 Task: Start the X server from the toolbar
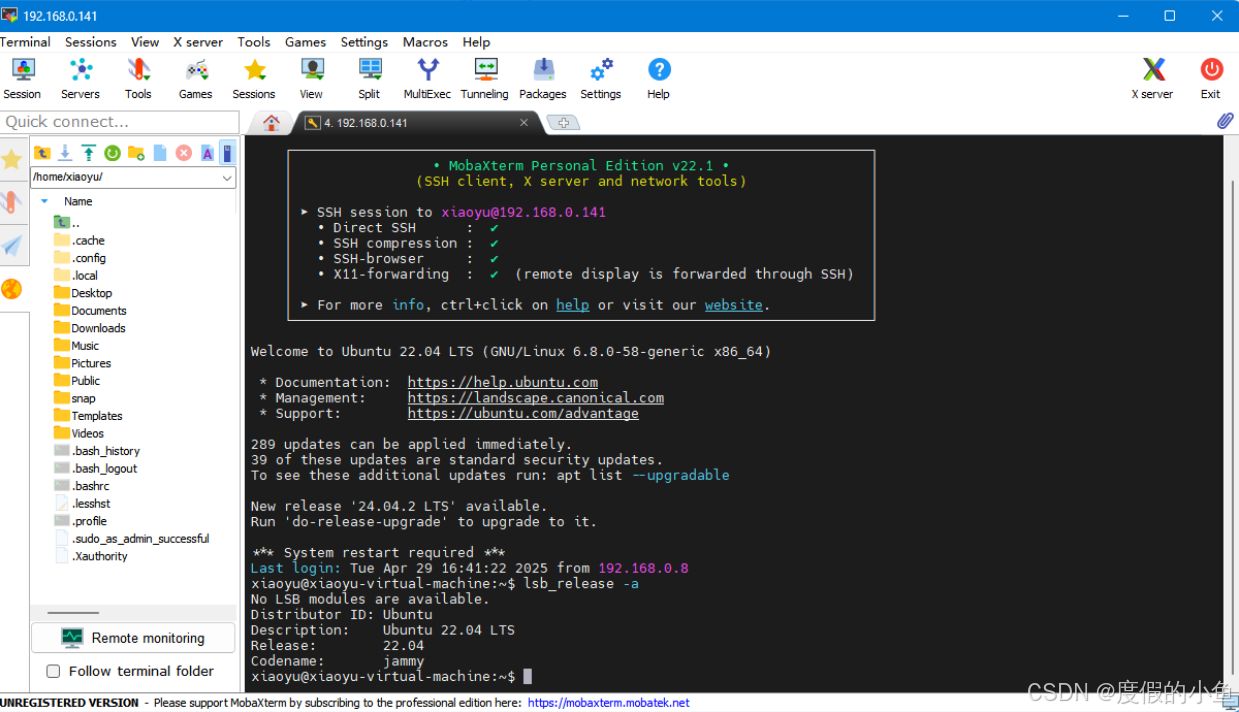coord(1152,78)
